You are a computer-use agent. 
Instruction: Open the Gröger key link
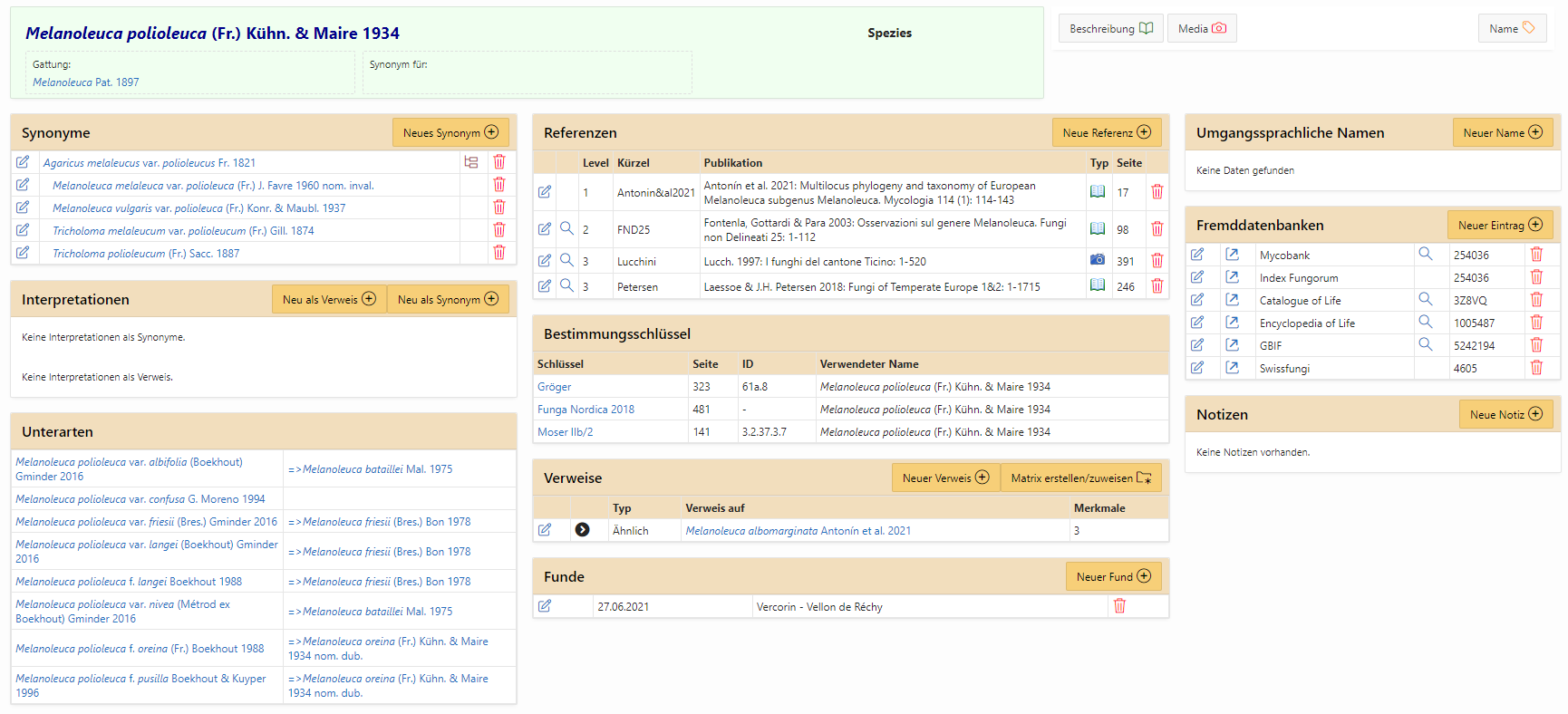(554, 387)
